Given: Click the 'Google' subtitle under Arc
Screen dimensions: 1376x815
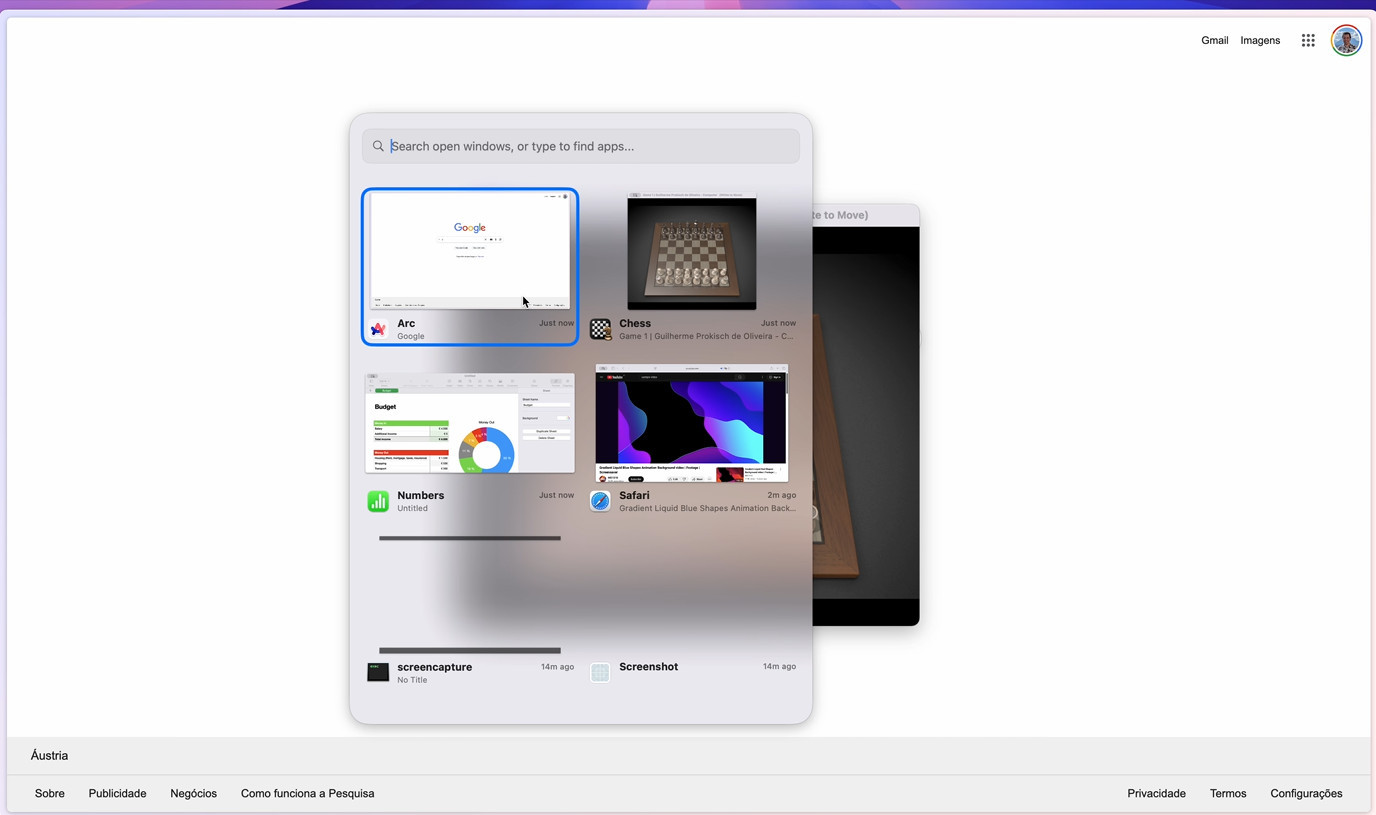Looking at the screenshot, I should click(411, 336).
